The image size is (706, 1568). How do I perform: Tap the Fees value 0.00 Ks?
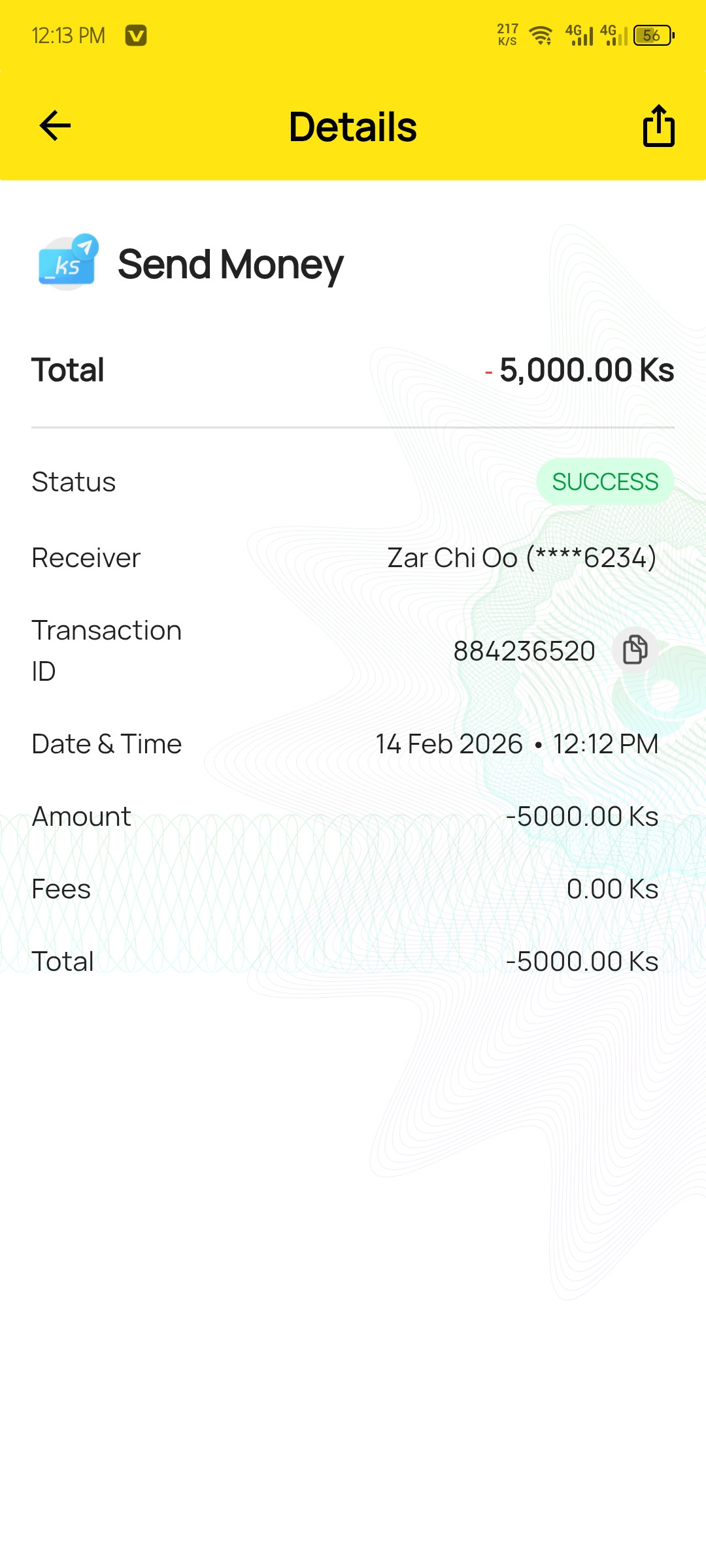click(613, 889)
